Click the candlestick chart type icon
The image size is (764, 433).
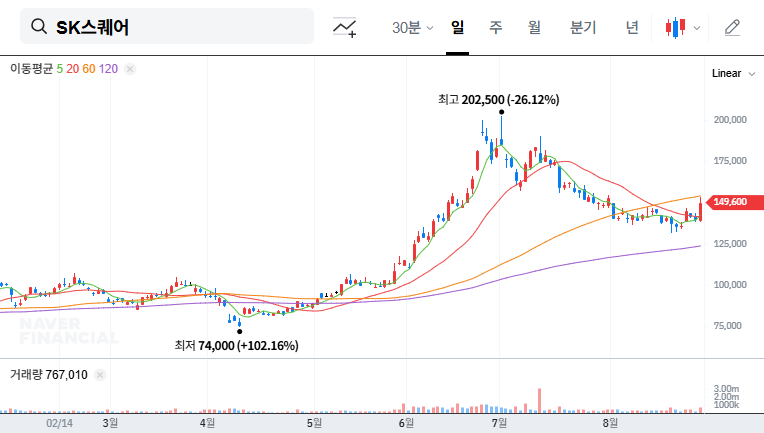pos(675,27)
